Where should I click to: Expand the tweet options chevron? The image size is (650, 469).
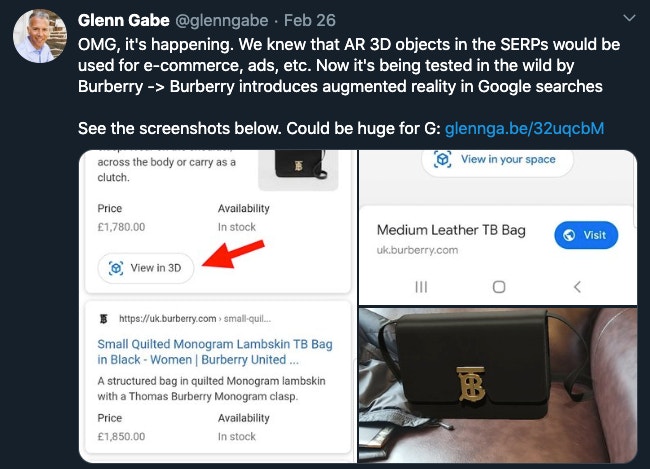(629, 18)
